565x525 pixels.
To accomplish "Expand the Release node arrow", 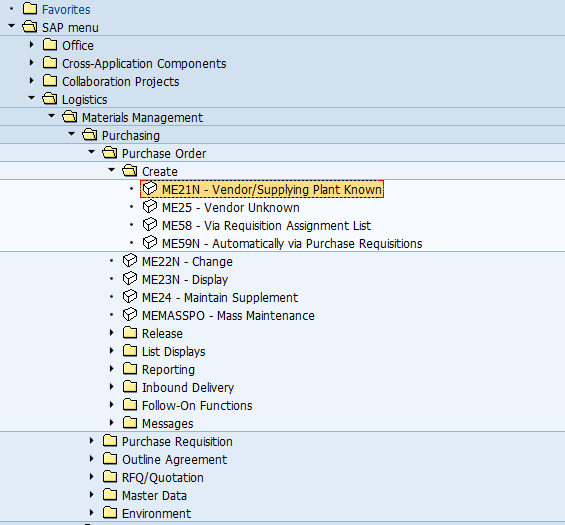I will point(112,332).
